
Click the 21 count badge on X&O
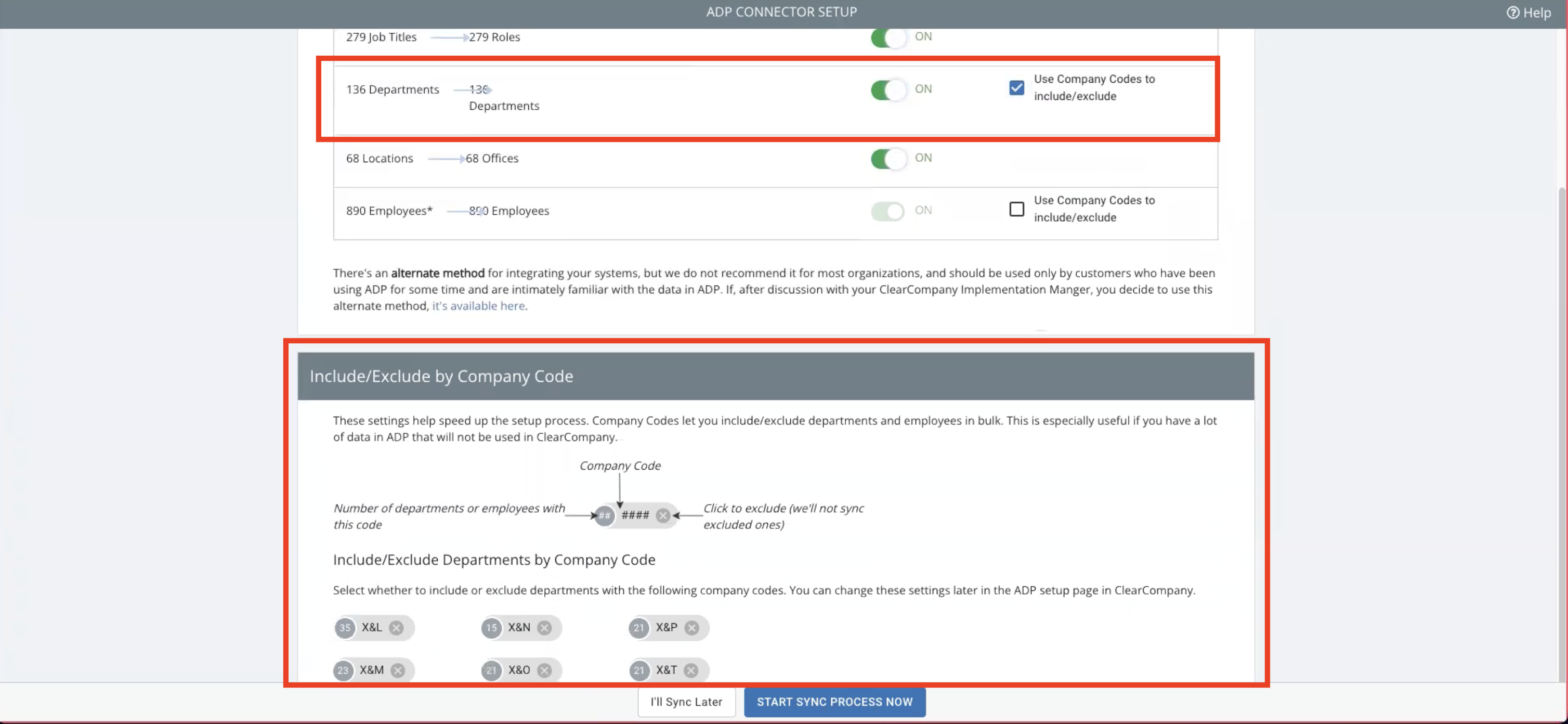point(491,670)
